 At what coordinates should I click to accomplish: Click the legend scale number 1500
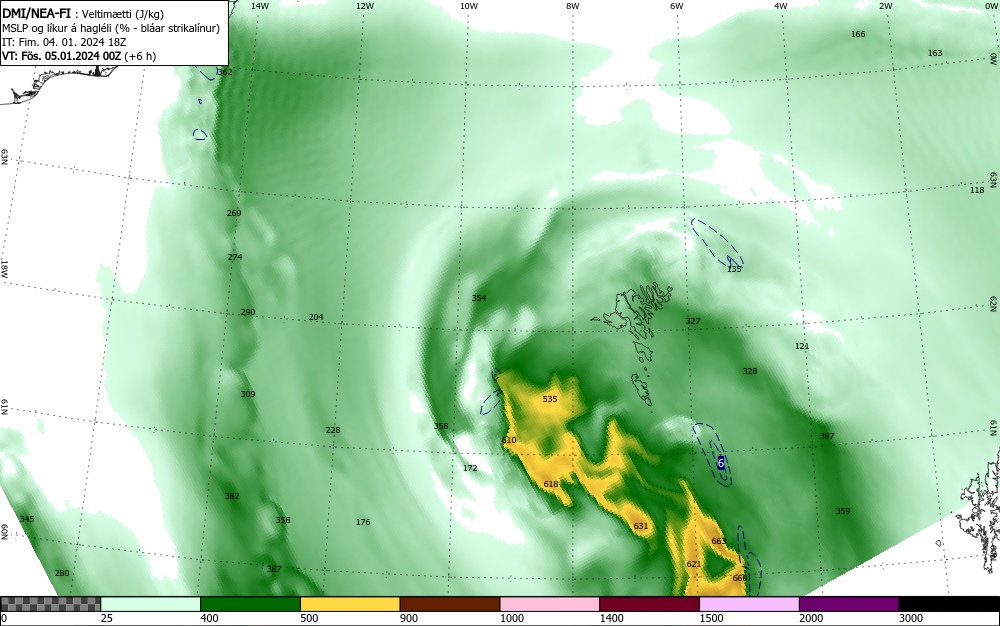click(x=711, y=618)
